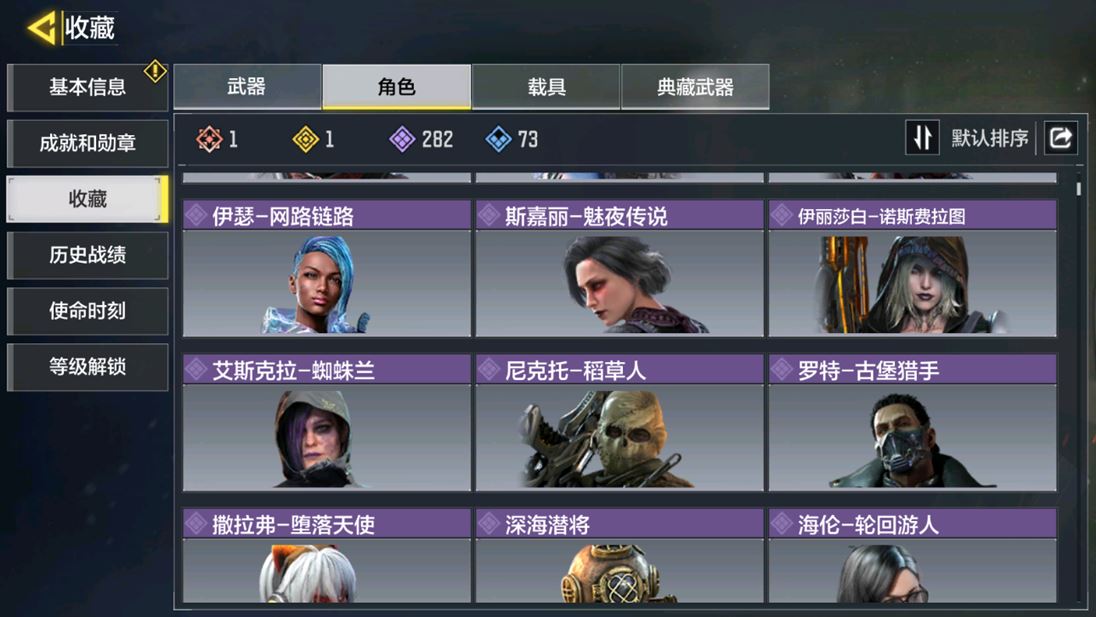Screen dimensions: 1096x617
Task: Open the 历史战绩 sidebar section
Action: [87, 255]
